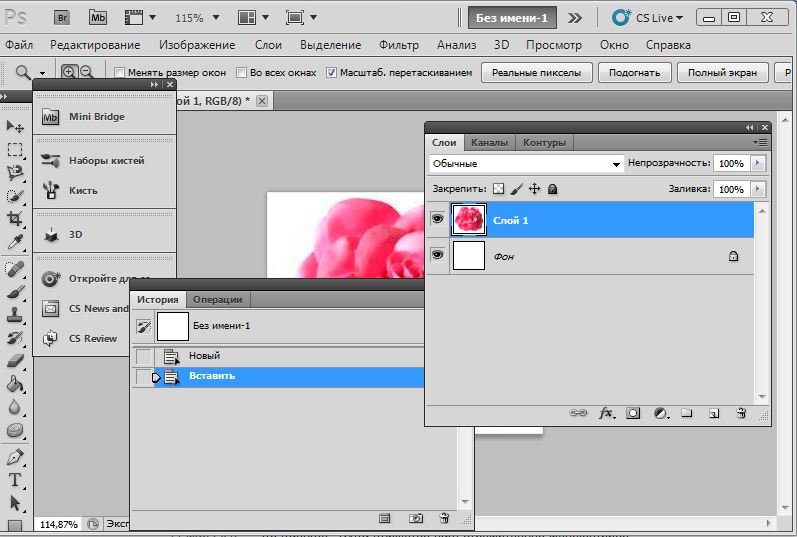Uncheck Масштаб. перетаскиванием checkbox

click(x=331, y=73)
